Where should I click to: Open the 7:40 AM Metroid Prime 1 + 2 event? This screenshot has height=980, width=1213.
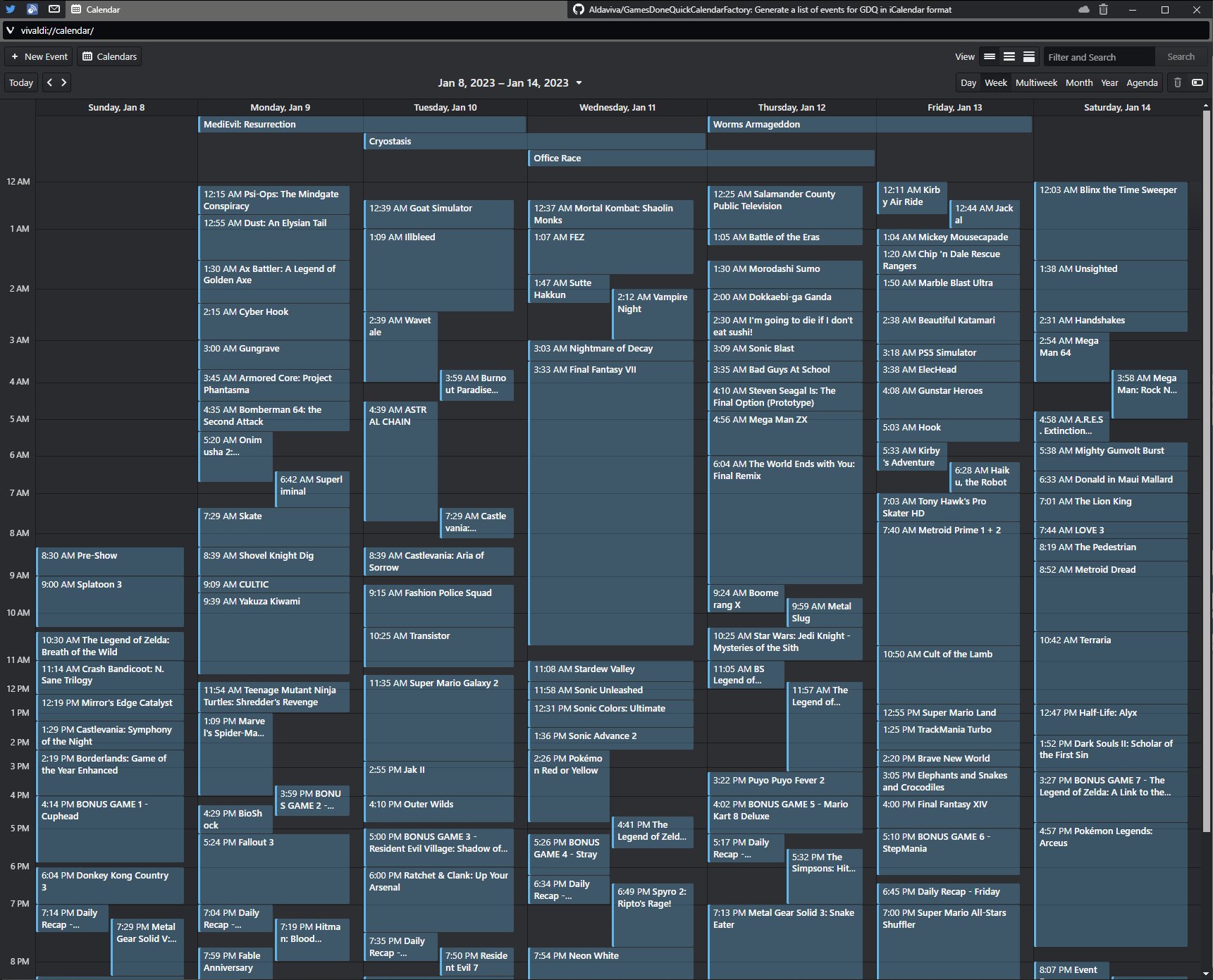click(949, 583)
